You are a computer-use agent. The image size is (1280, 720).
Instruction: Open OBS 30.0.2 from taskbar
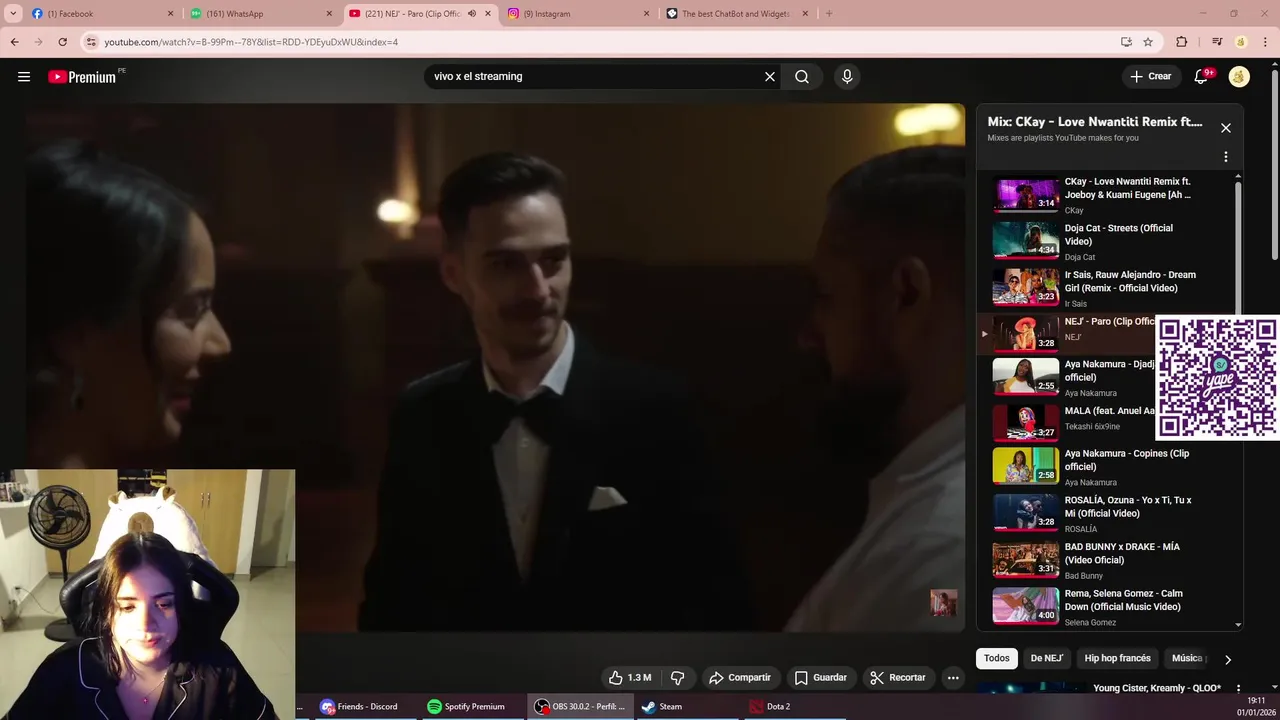(x=580, y=707)
